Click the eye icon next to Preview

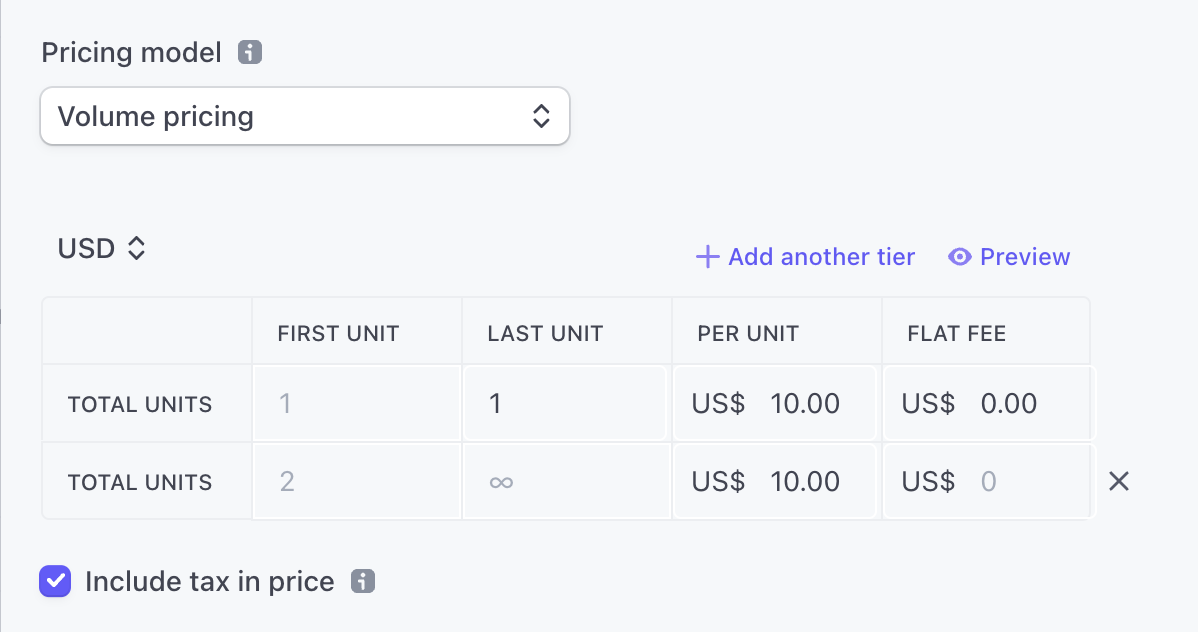(960, 257)
